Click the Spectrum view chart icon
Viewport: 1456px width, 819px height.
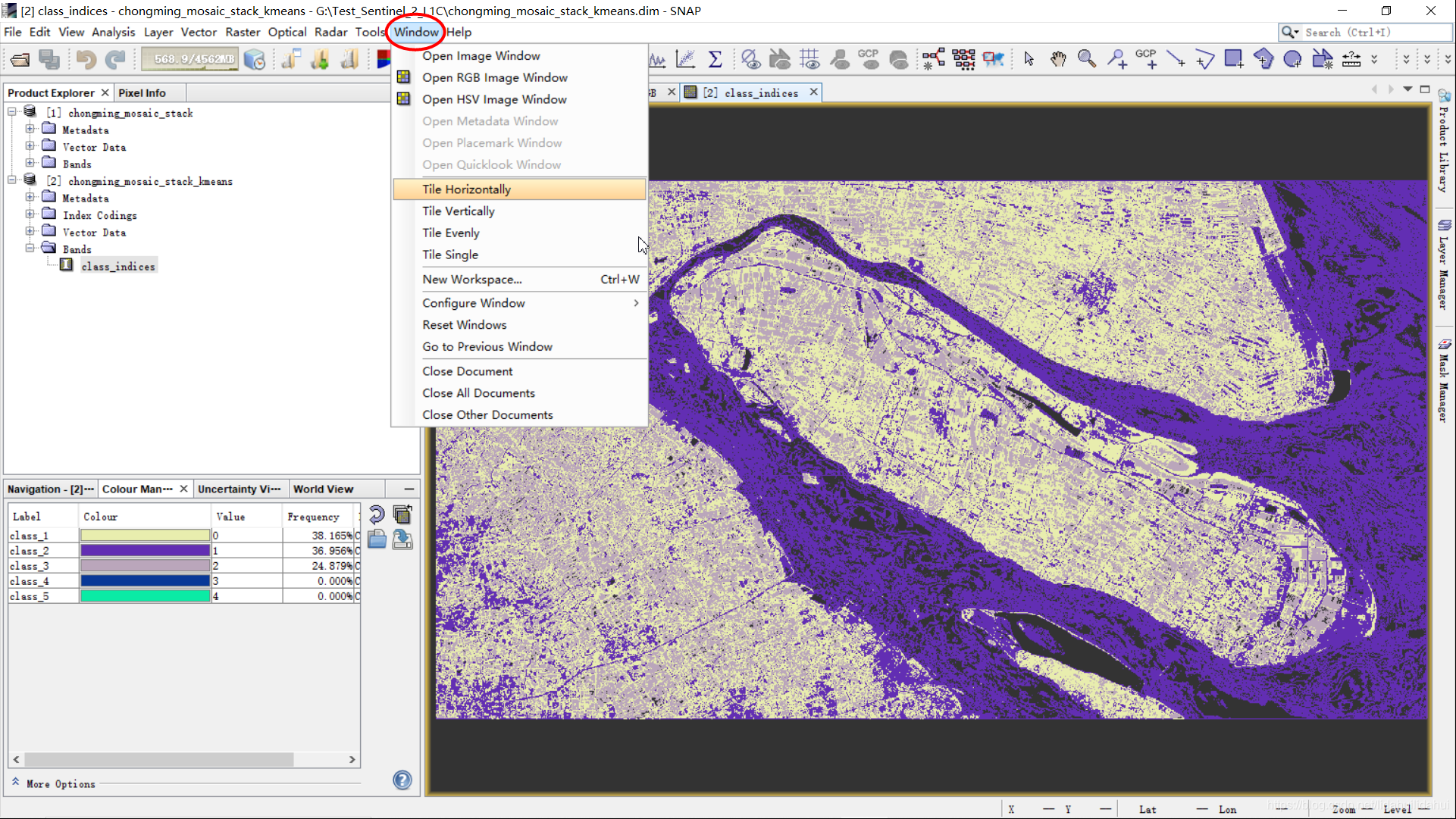657,59
